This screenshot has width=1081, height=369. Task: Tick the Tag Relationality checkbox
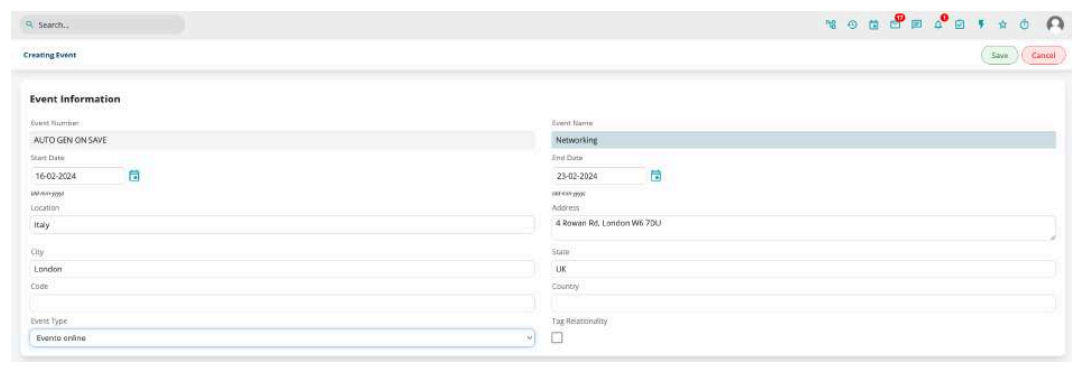tap(557, 337)
